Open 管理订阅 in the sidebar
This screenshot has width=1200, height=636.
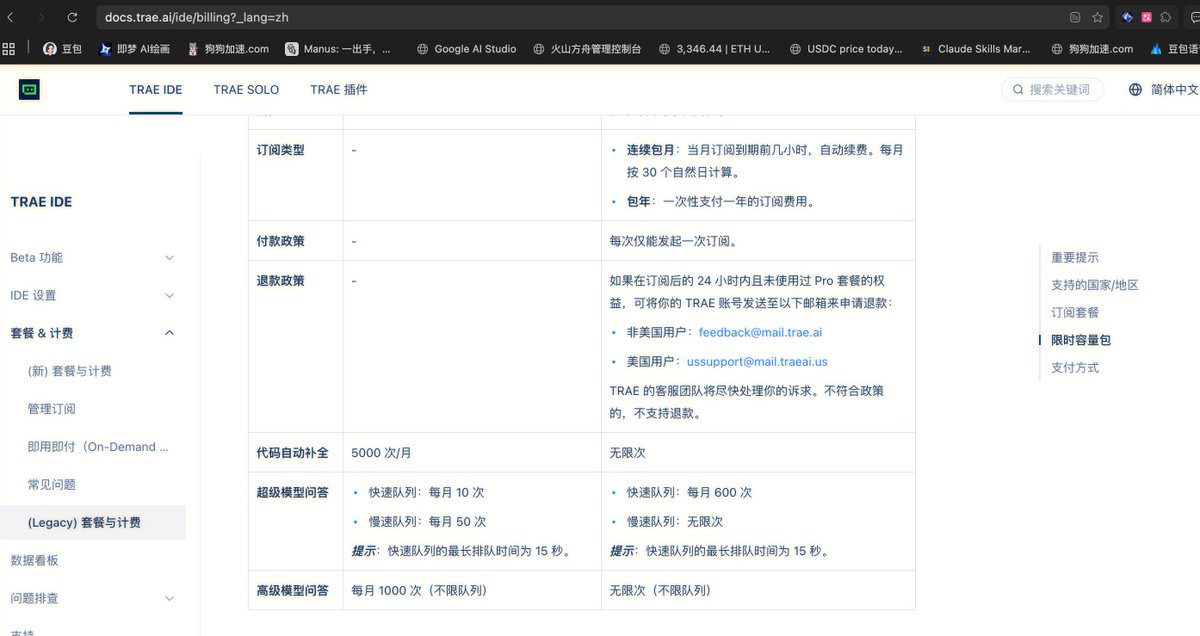tap(52, 409)
